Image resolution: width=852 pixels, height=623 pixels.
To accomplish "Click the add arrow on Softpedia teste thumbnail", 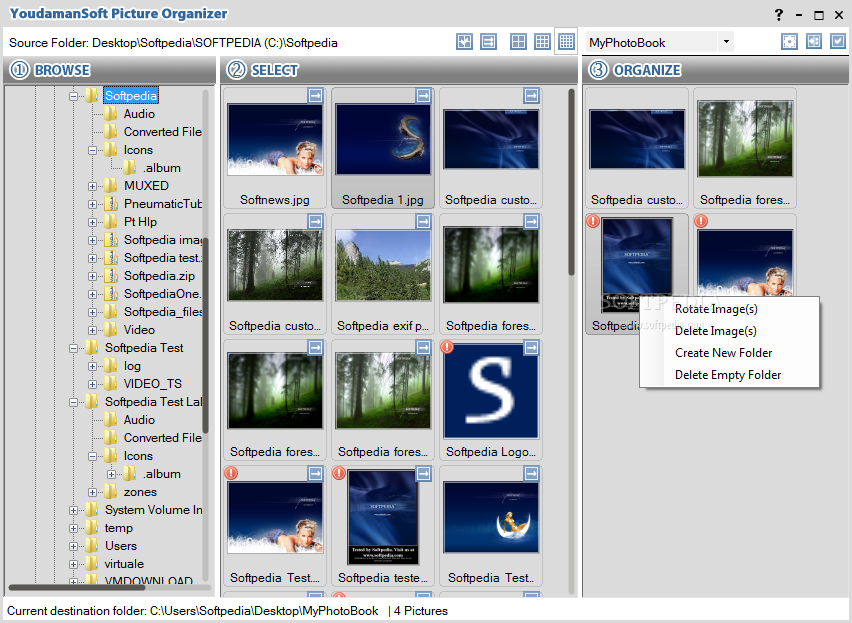I will (423, 474).
